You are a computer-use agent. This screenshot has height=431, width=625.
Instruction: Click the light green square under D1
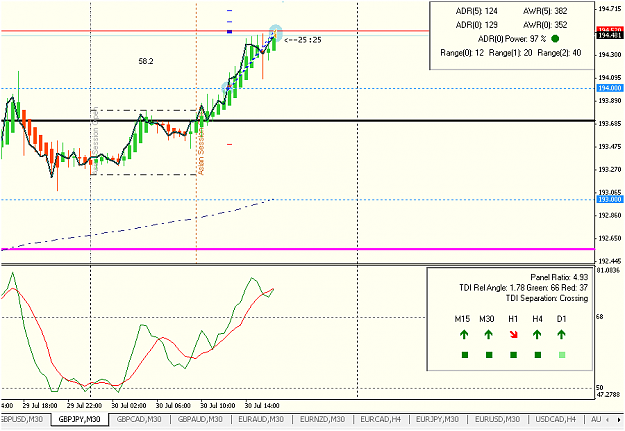pos(562,355)
